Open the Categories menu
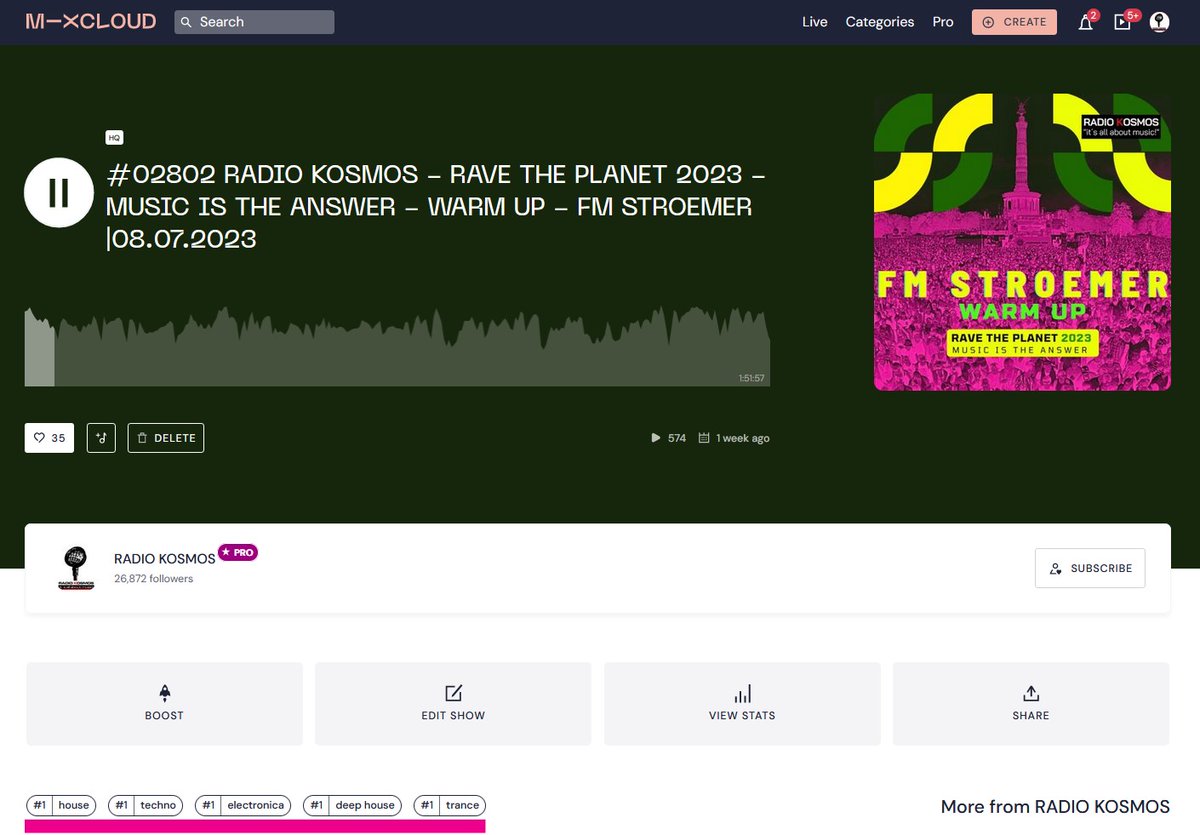The width and height of the screenshot is (1200, 835). click(x=880, y=22)
